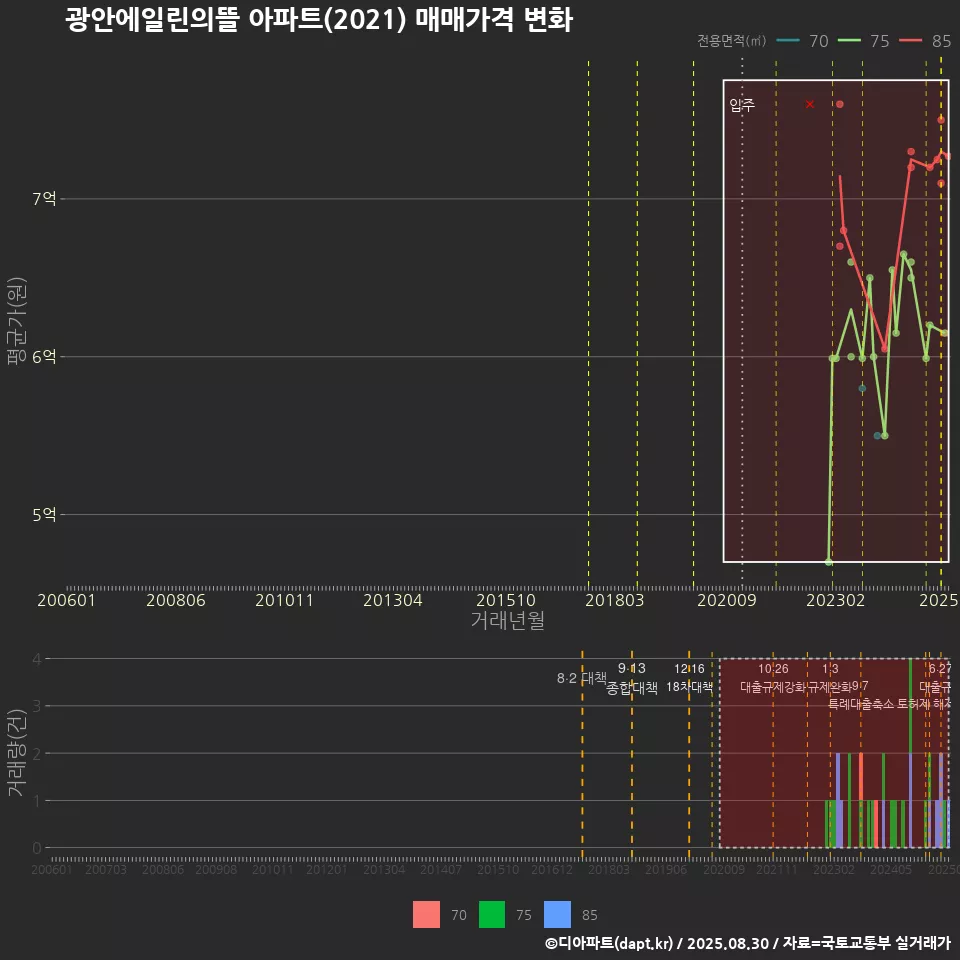Viewport: 960px width, 960px height.
Task: Click the 4 label on volume y-axis
Action: [x=37, y=659]
